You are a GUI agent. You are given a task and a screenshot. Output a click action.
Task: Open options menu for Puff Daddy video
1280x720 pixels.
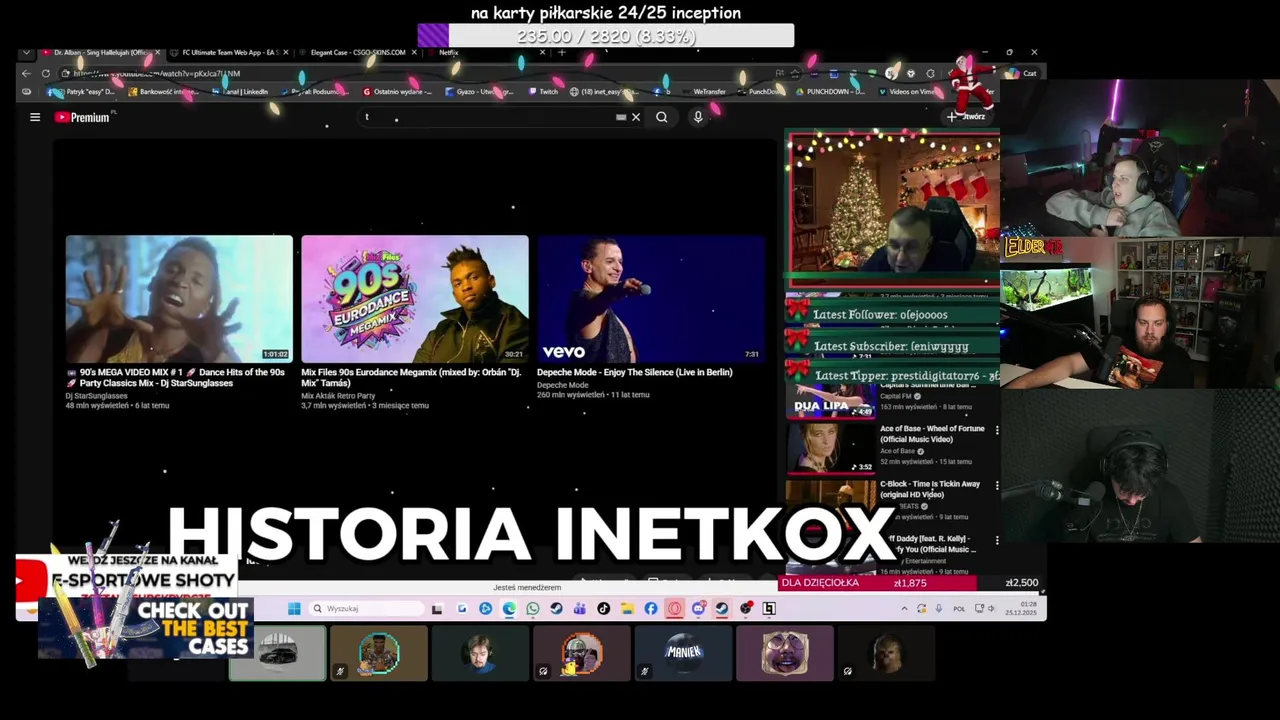[x=996, y=540]
